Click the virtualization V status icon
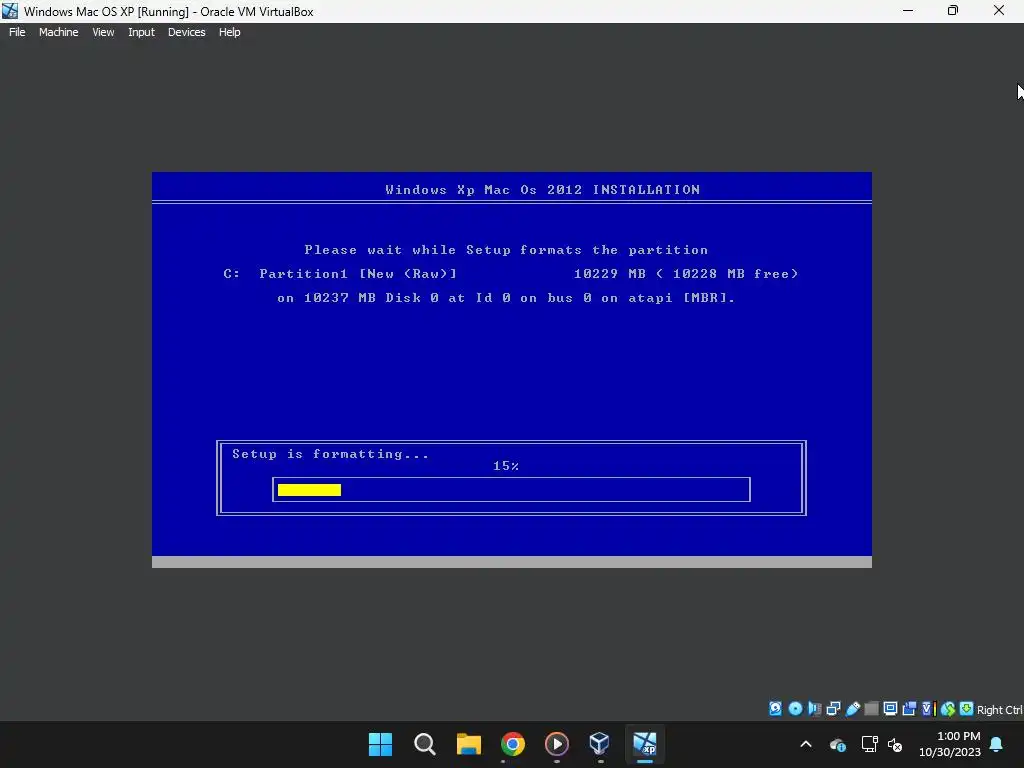 tap(929, 709)
